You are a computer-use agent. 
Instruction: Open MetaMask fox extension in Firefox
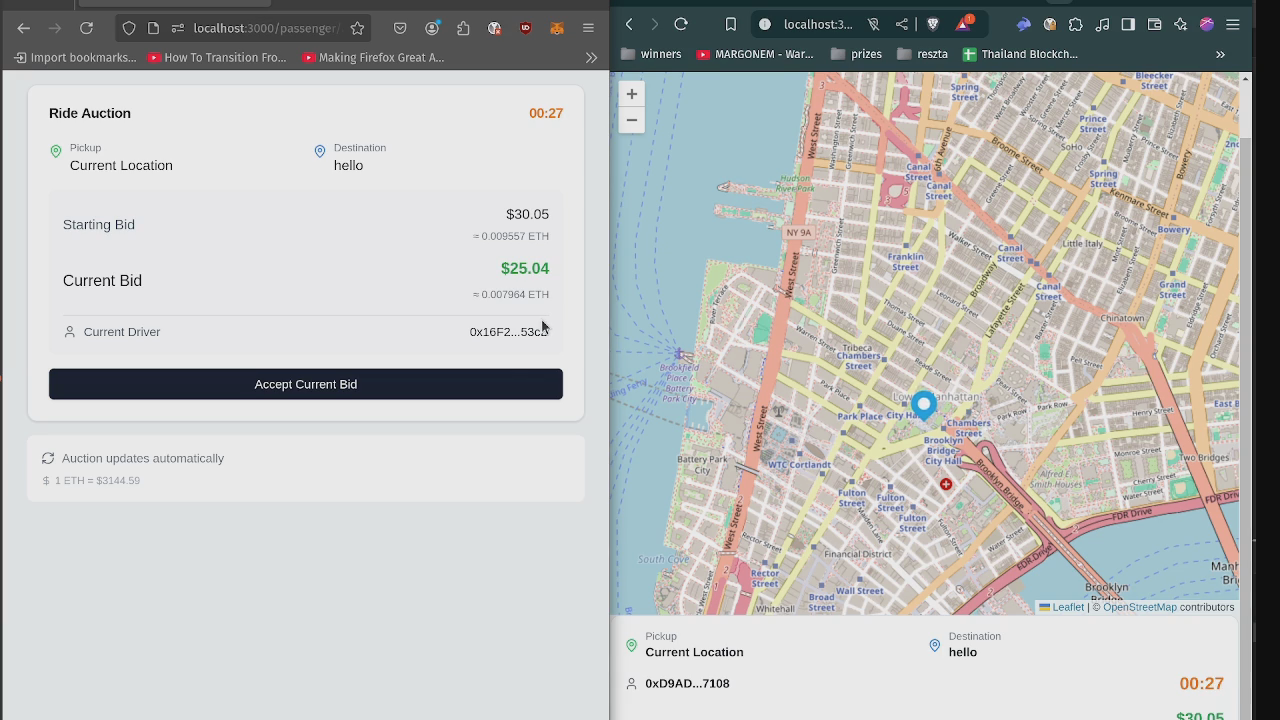(x=557, y=28)
